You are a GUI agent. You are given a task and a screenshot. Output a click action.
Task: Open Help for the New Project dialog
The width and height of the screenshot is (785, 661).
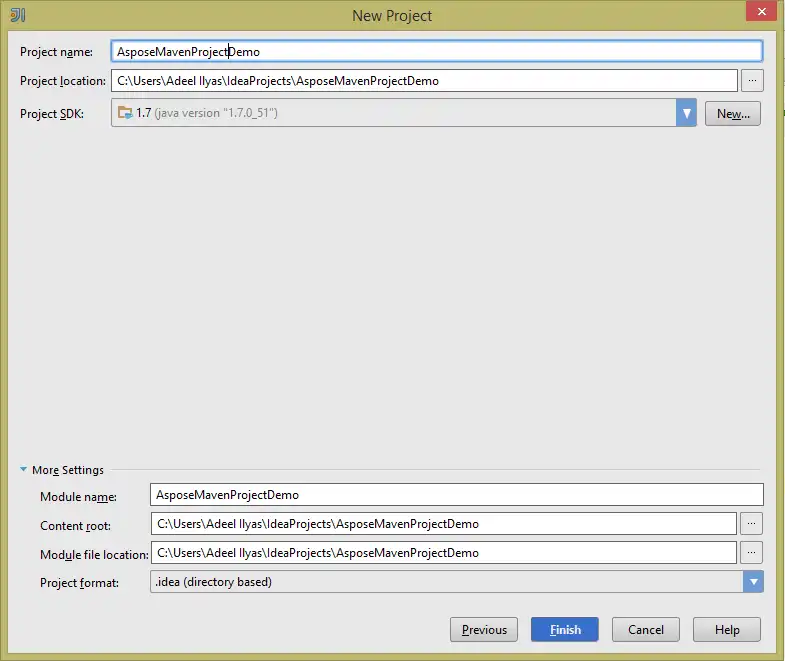pyautogui.click(x=727, y=629)
